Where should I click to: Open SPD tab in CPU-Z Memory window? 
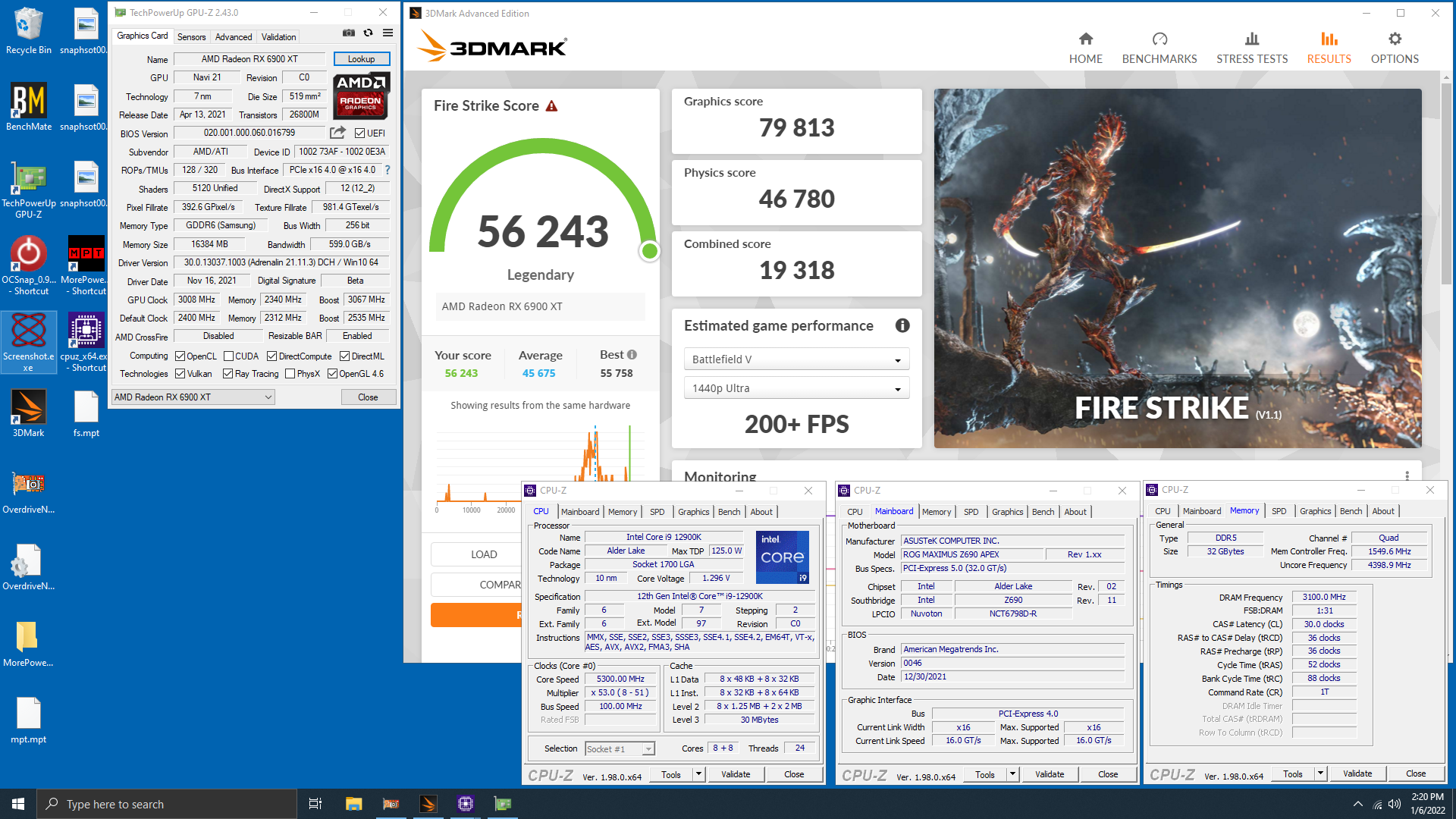point(1279,511)
